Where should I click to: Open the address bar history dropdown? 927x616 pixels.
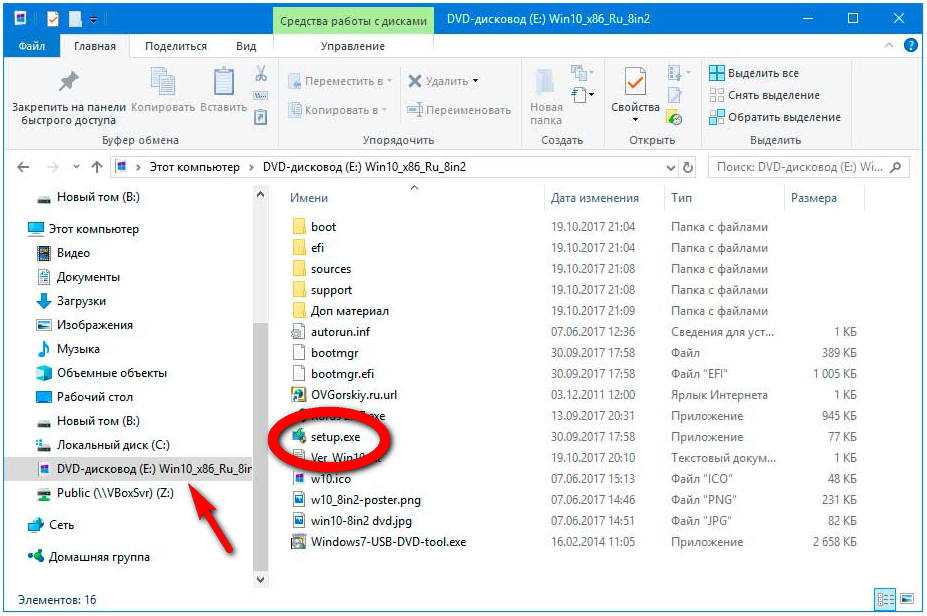[x=669, y=167]
